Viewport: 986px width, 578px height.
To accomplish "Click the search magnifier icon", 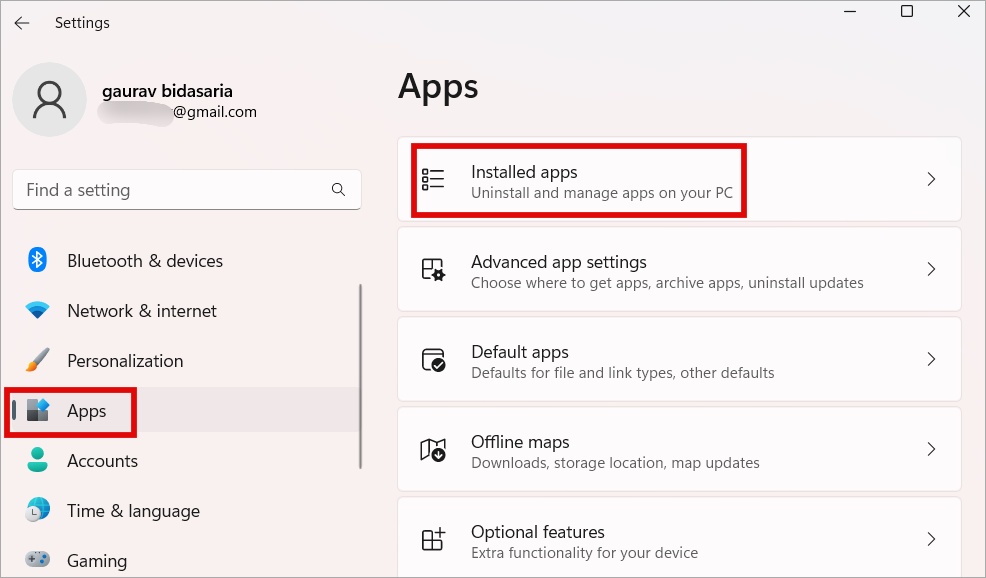I will (339, 190).
